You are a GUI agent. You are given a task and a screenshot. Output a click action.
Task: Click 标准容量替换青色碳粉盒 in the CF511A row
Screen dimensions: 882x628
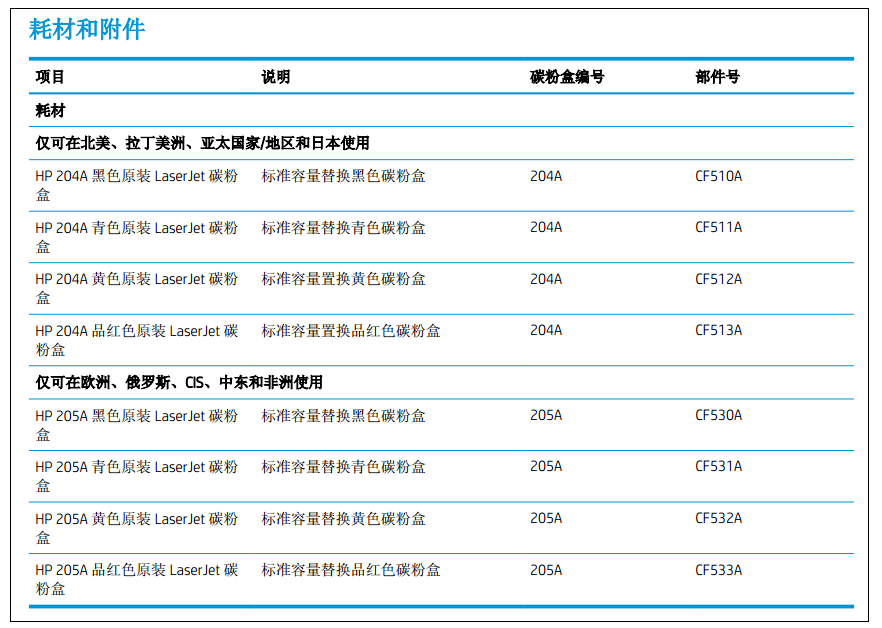pos(343,228)
